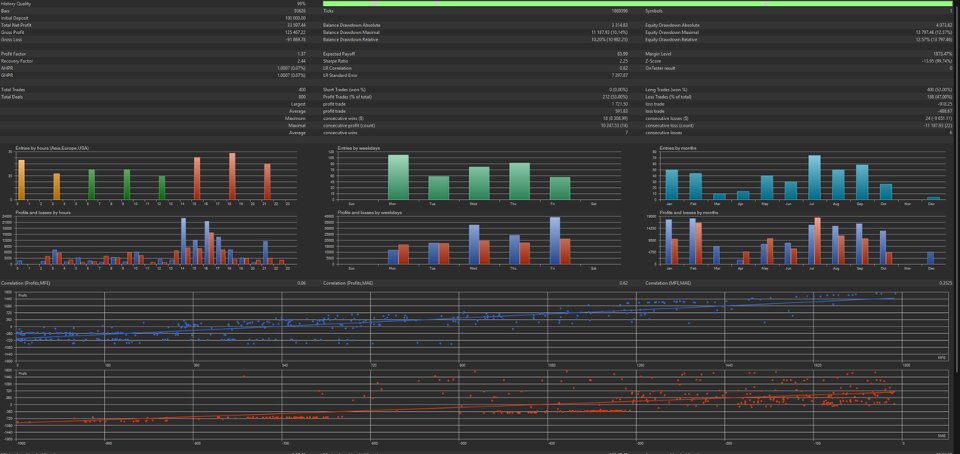Click the Ticks label
Viewport: 960px width, 454px height.
(328, 11)
